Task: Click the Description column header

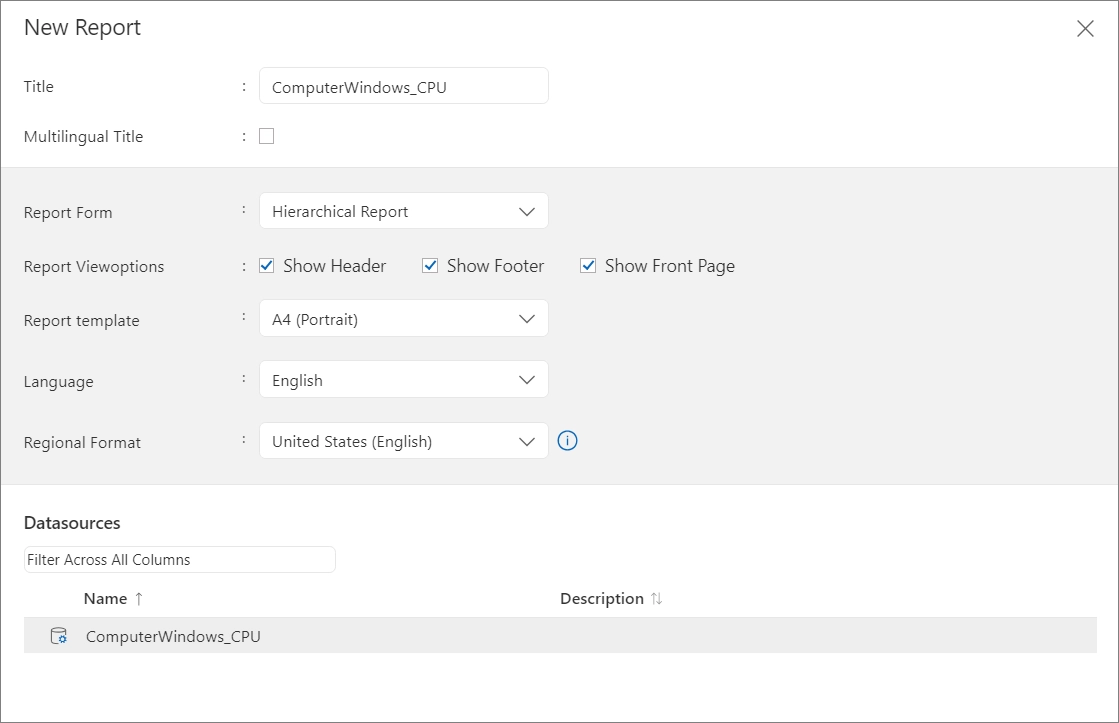Action: (601, 598)
